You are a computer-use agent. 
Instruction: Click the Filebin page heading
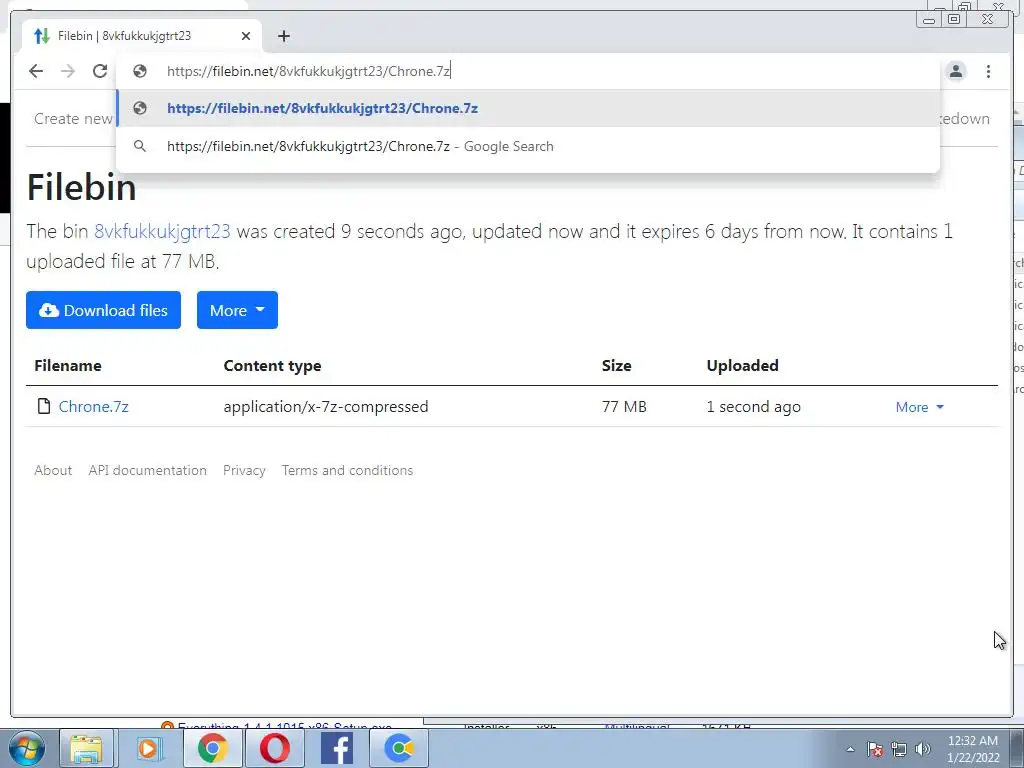pyautogui.click(x=82, y=187)
